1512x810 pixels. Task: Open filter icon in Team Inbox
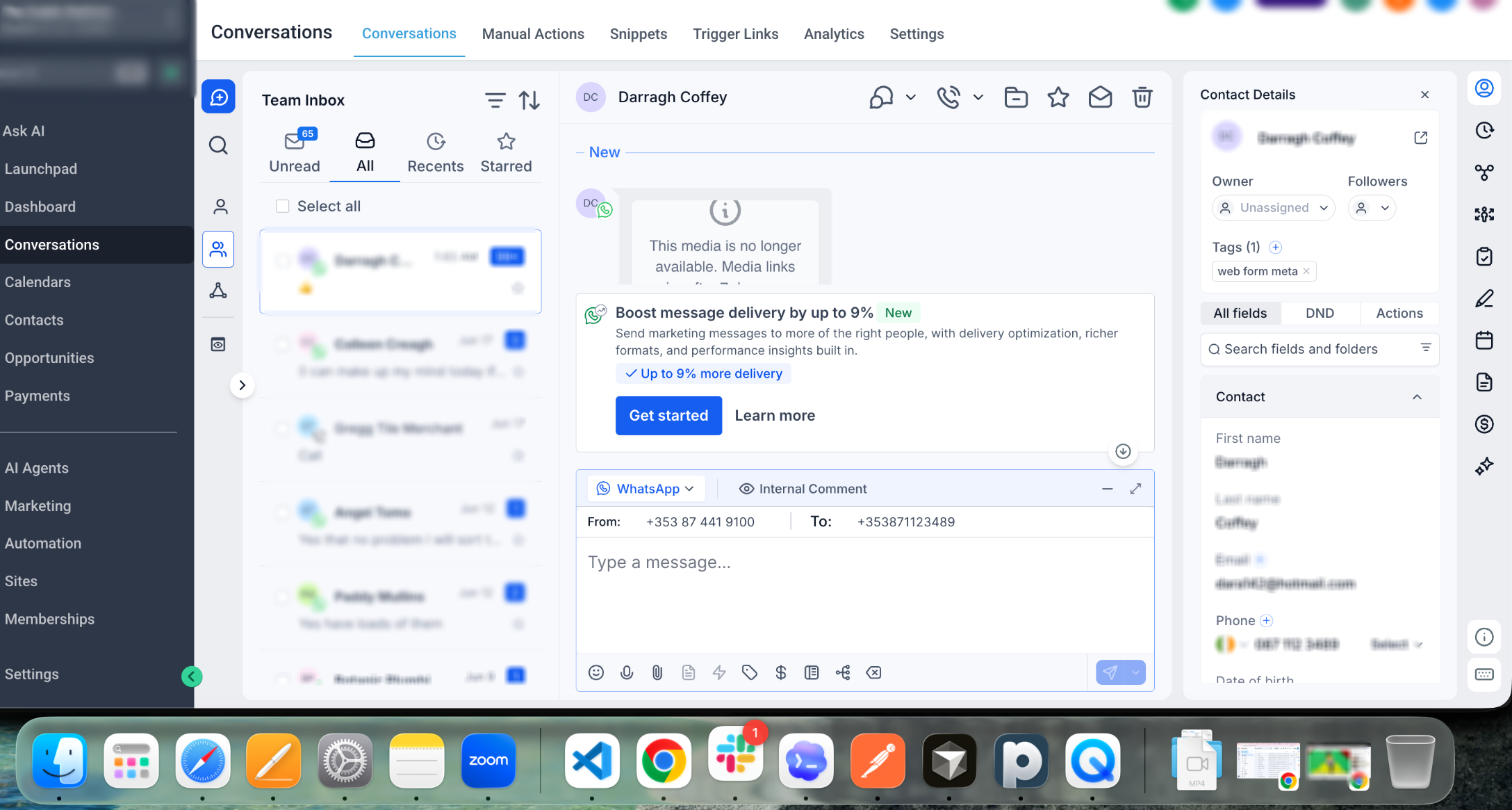tap(495, 100)
